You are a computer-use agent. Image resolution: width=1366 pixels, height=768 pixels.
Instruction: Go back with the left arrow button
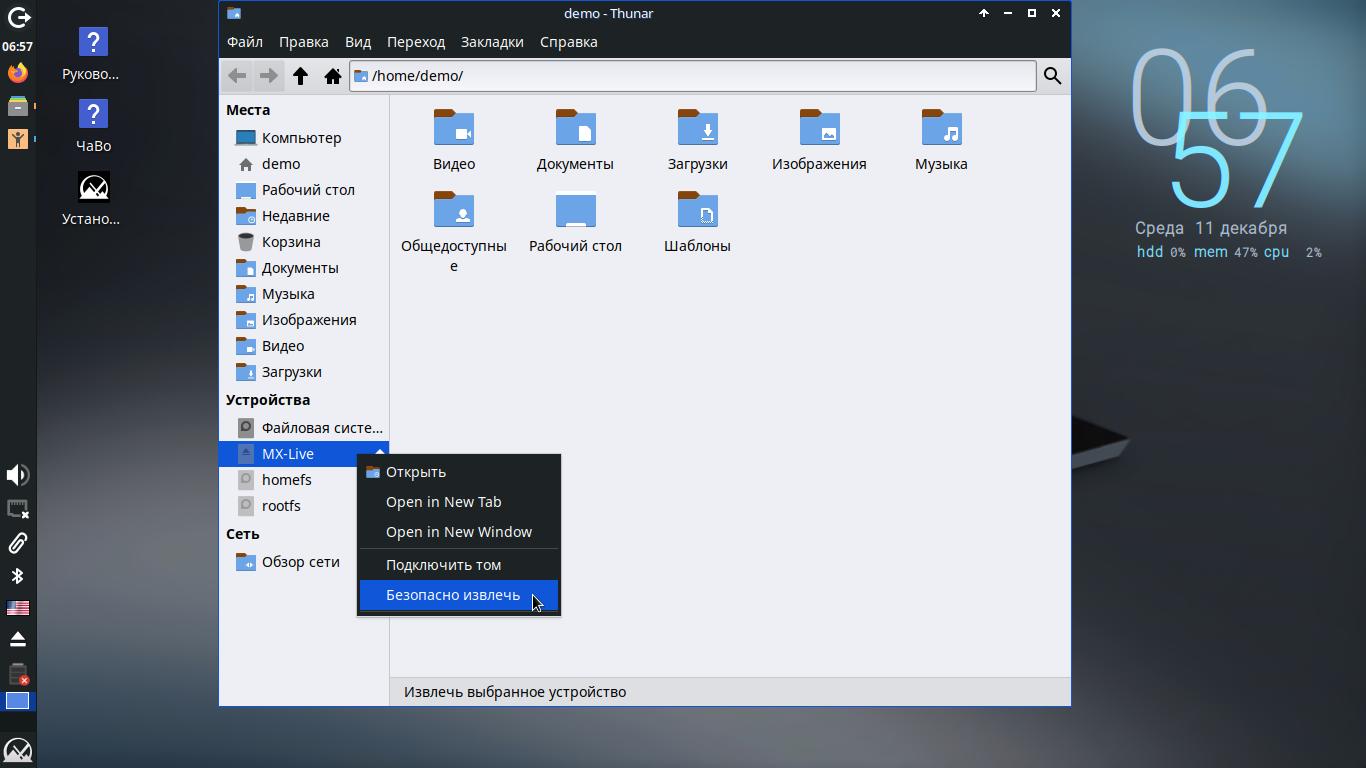pyautogui.click(x=237, y=76)
